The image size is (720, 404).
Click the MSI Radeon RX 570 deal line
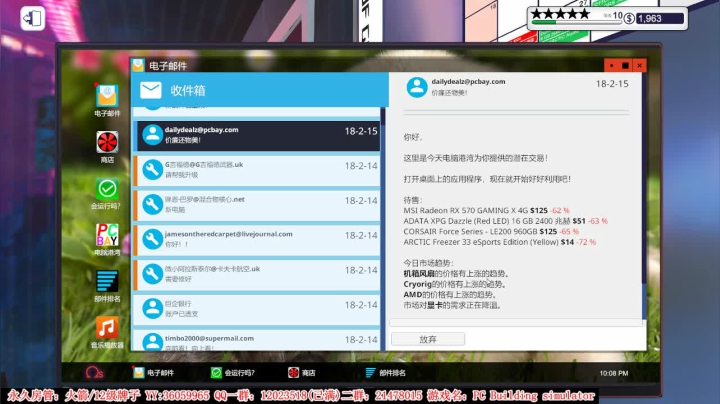pos(486,210)
